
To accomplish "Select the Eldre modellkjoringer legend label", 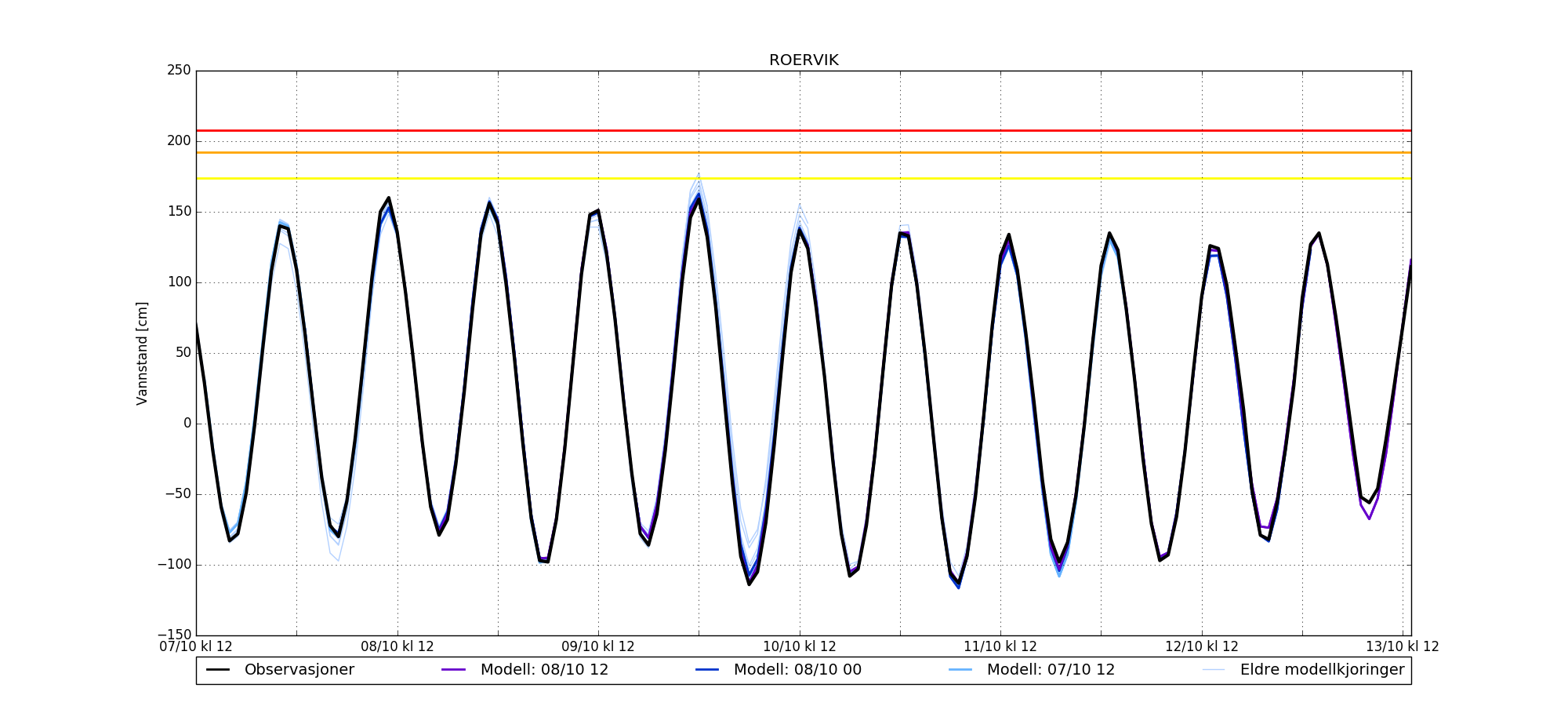I will 1322,670.
